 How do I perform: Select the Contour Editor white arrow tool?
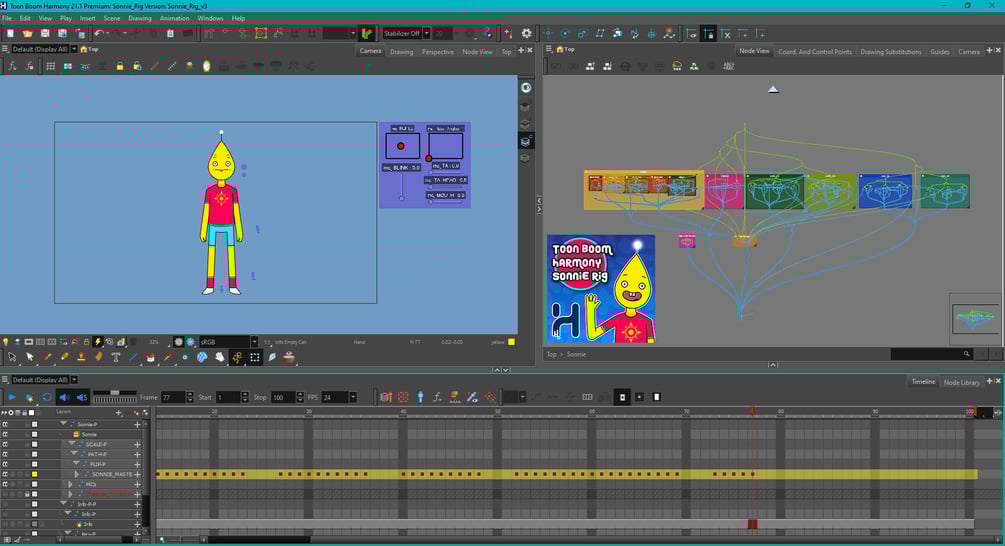coord(29,358)
